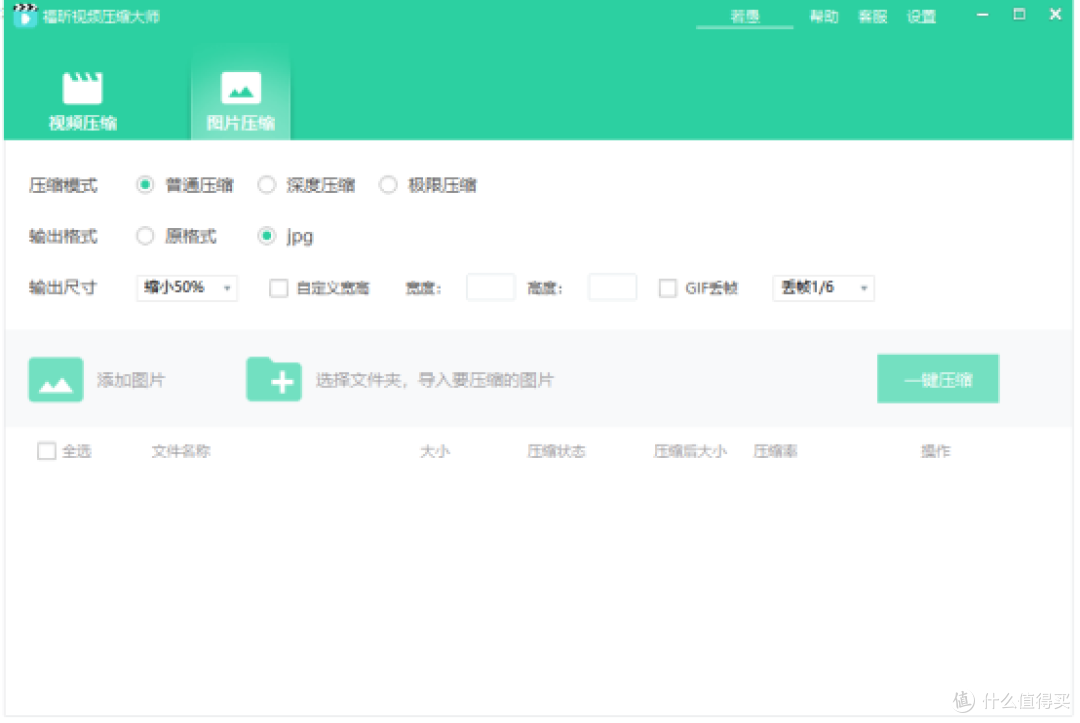Open the 帮助 menu
The width and height of the screenshot is (1080, 723).
[x=824, y=17]
